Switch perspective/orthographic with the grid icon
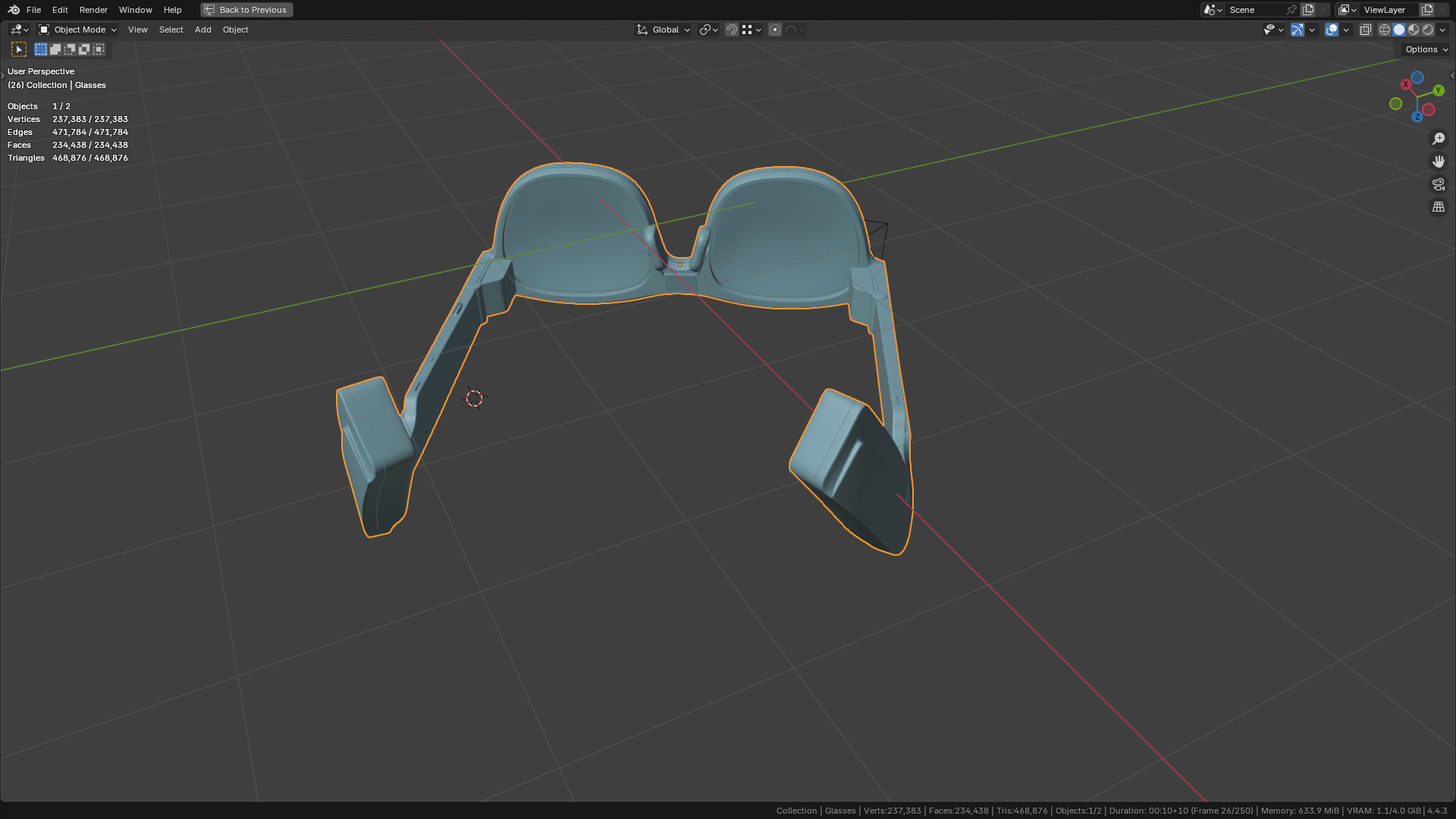This screenshot has width=1456, height=819. tap(1439, 207)
